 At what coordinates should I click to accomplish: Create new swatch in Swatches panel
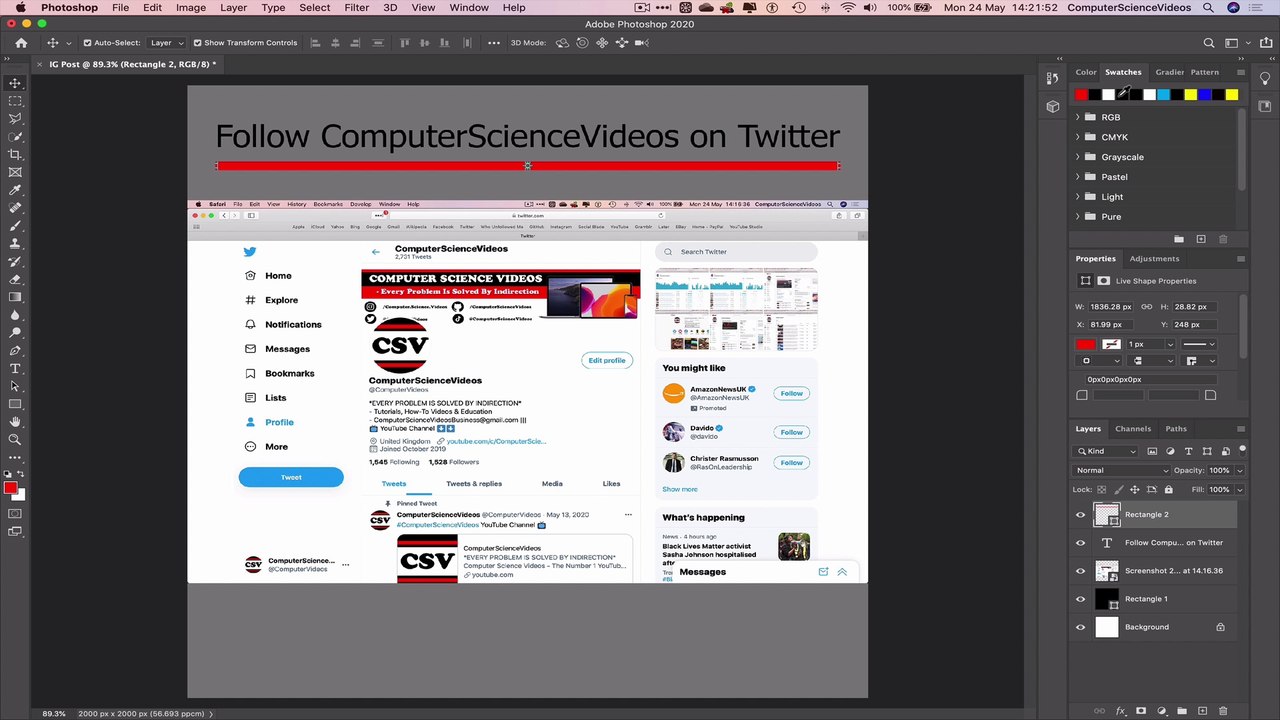click(1201, 239)
